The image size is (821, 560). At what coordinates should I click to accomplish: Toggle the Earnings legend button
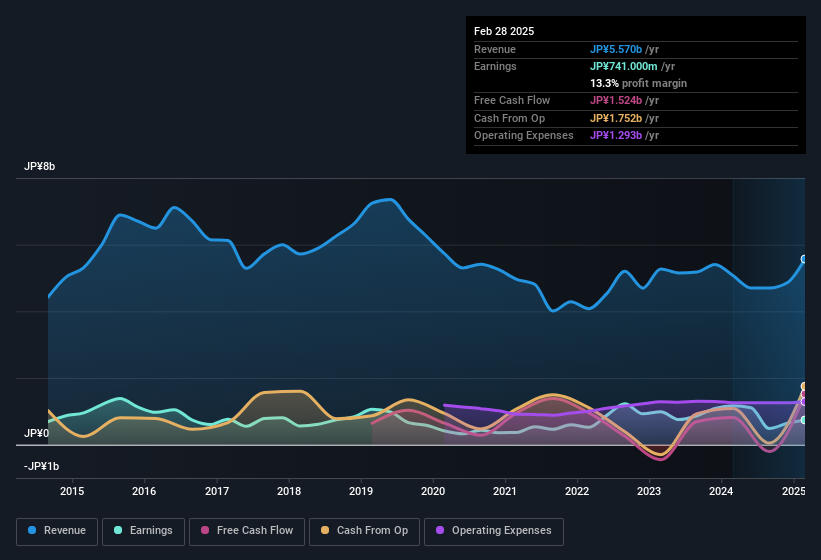[x=143, y=531]
